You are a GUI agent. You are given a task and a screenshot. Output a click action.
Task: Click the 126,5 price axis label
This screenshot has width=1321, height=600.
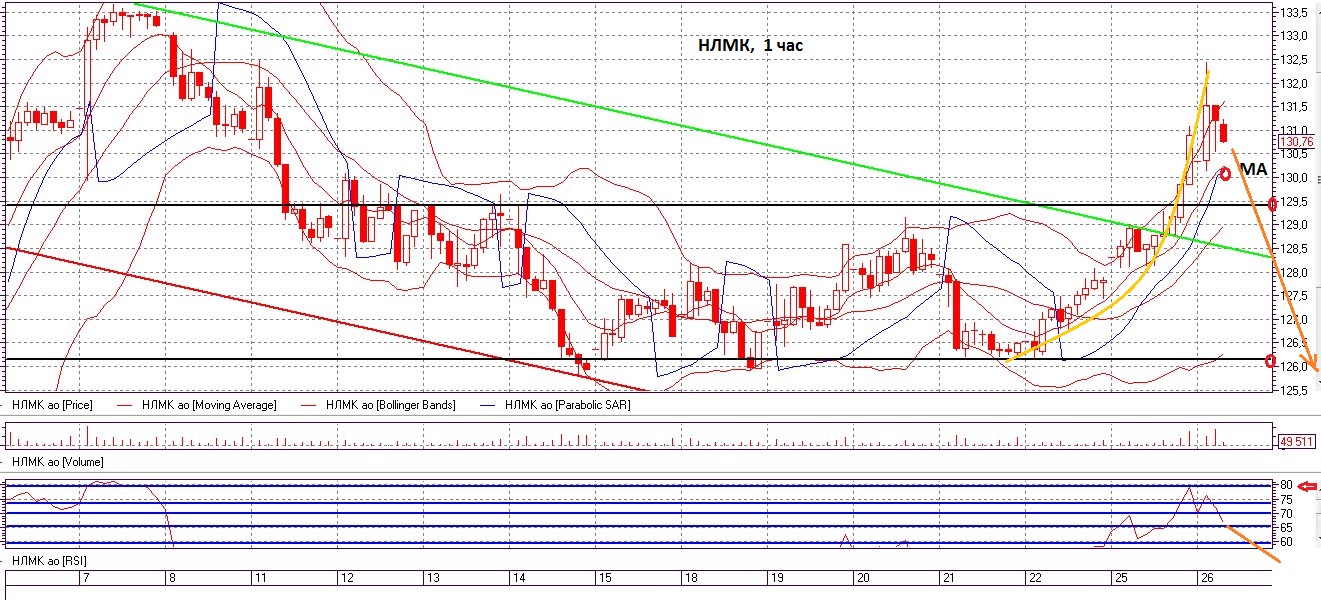pos(1296,343)
